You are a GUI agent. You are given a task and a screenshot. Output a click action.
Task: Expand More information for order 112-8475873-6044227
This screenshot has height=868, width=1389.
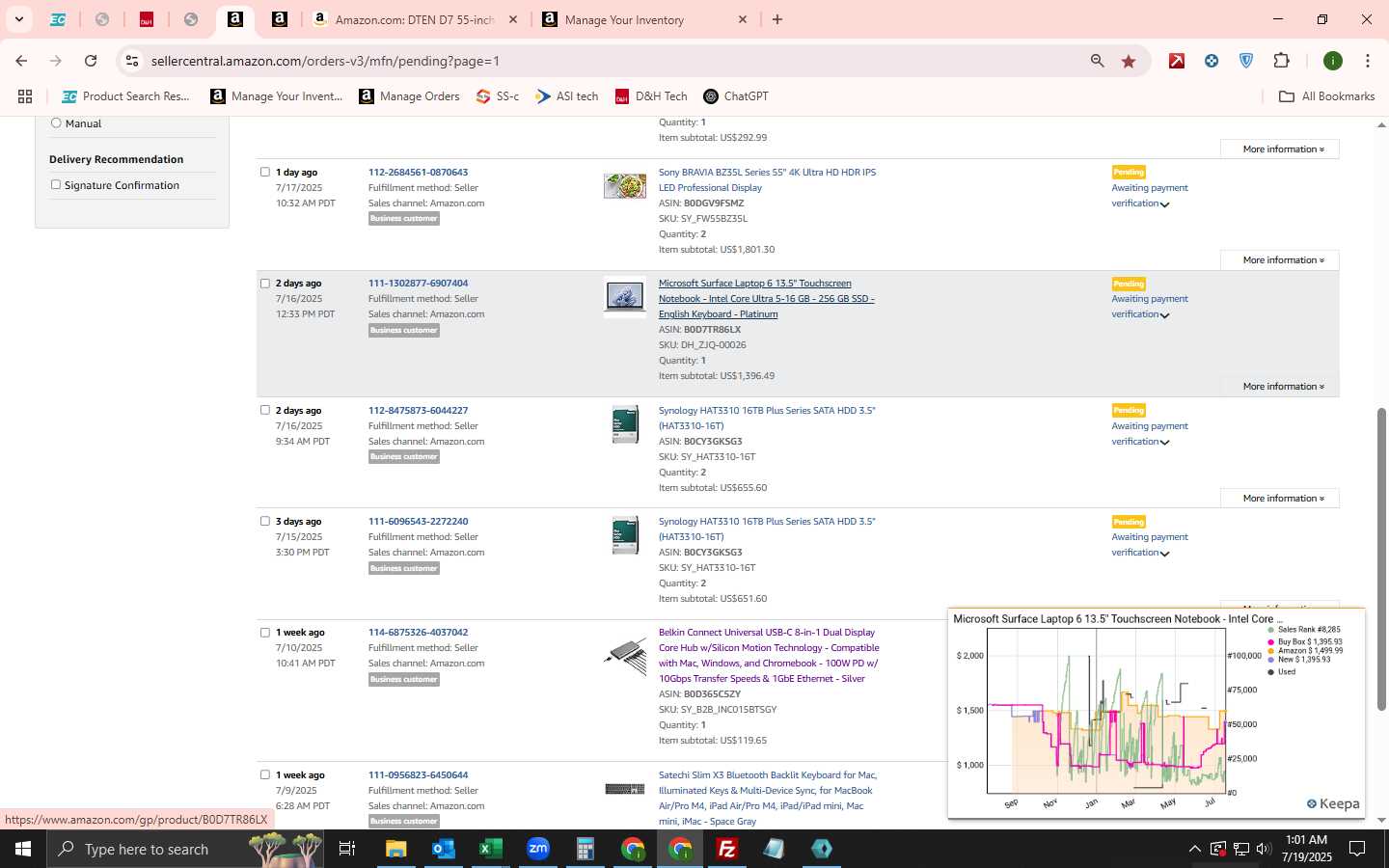click(1280, 499)
